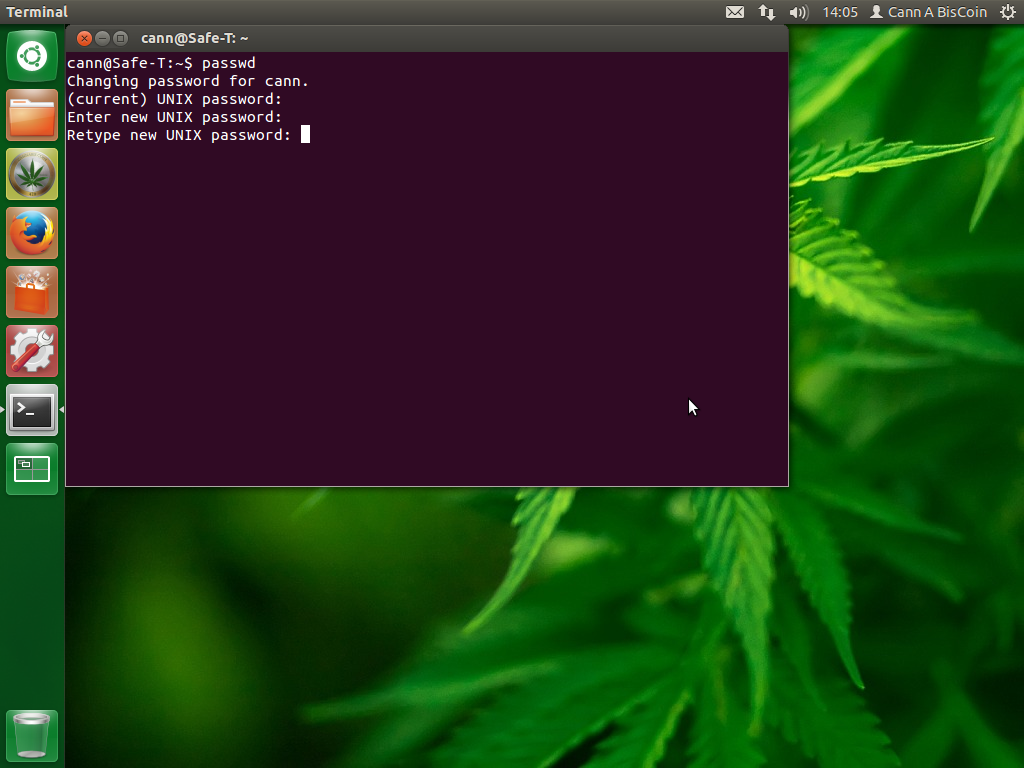Image resolution: width=1024 pixels, height=768 pixels.
Task: Launch Firefox web browser
Action: pos(32,233)
